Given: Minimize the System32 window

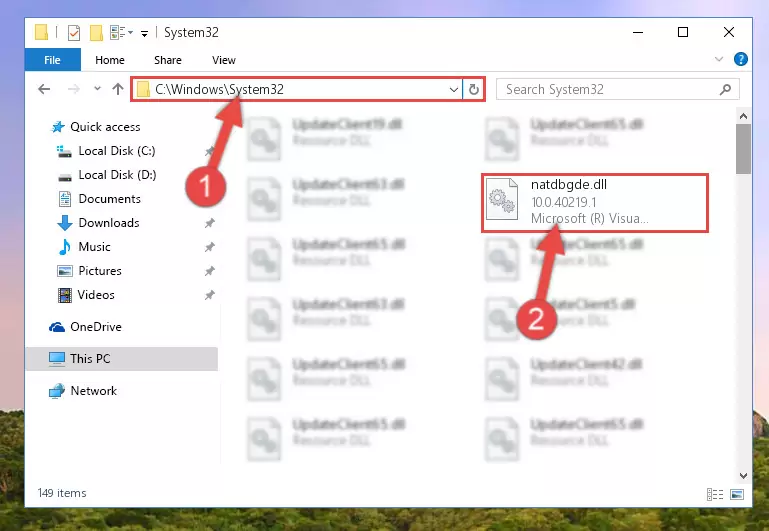Looking at the screenshot, I should (638, 32).
